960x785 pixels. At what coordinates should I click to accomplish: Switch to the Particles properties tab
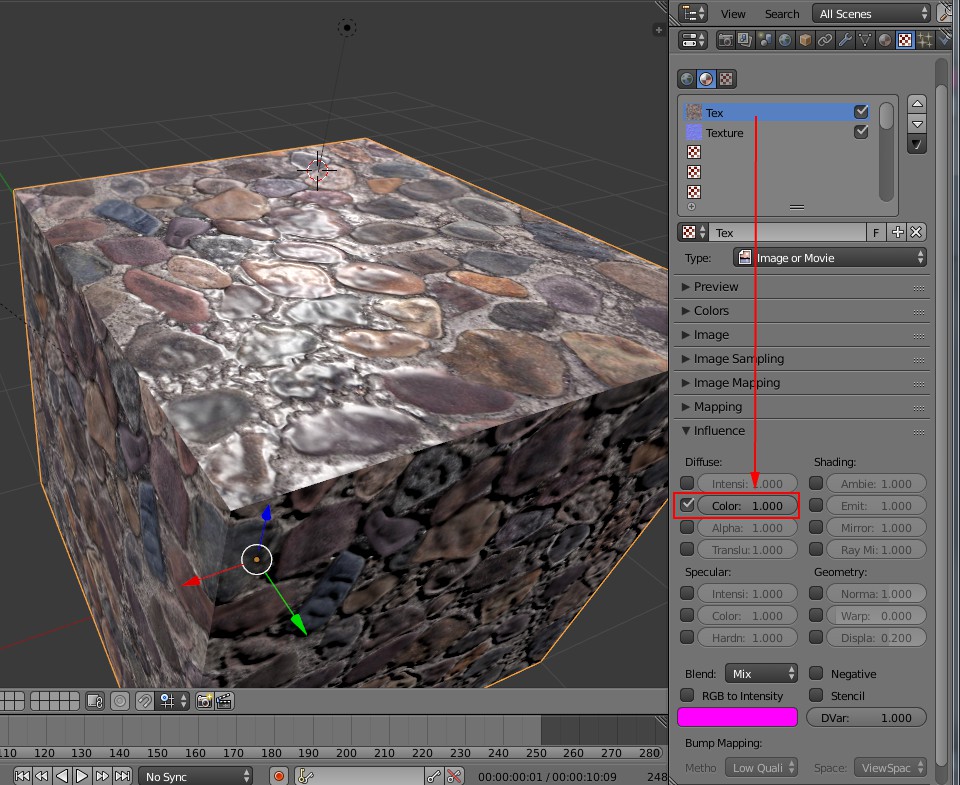925,41
